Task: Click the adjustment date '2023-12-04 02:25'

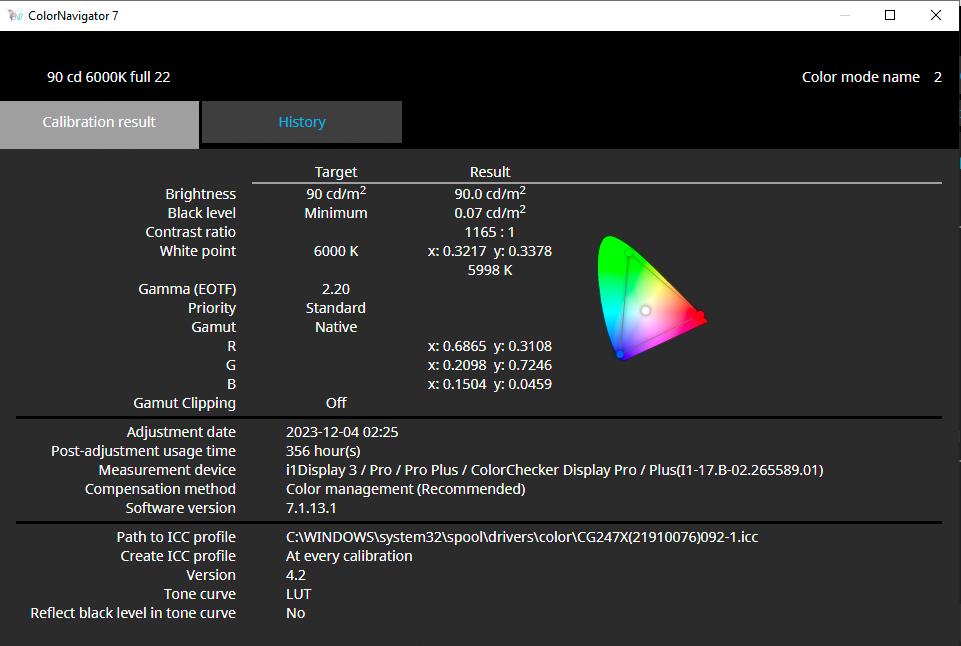Action: (342, 432)
